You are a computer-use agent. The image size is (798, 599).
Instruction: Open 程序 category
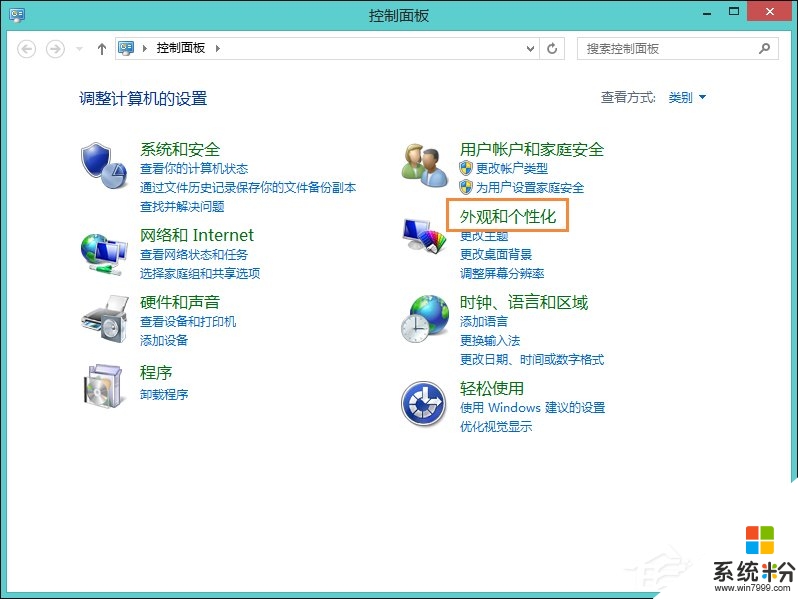[x=156, y=373]
